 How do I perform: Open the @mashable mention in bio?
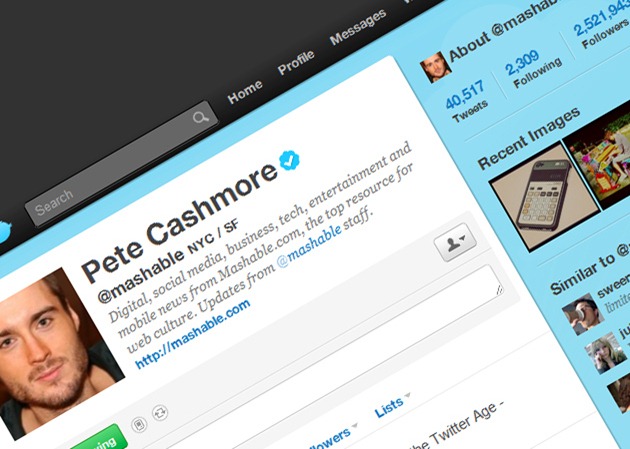point(309,246)
